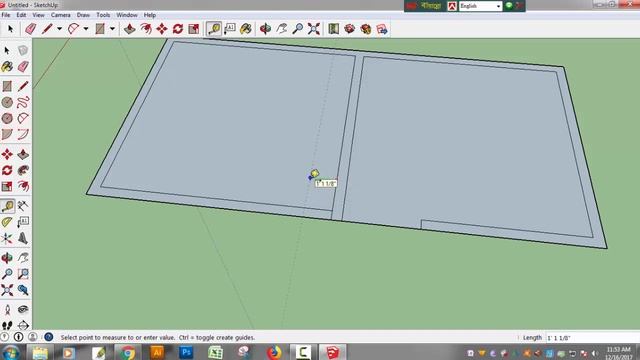
Task: Activate the Pan hand tool in top toolbar
Action: coord(282,29)
